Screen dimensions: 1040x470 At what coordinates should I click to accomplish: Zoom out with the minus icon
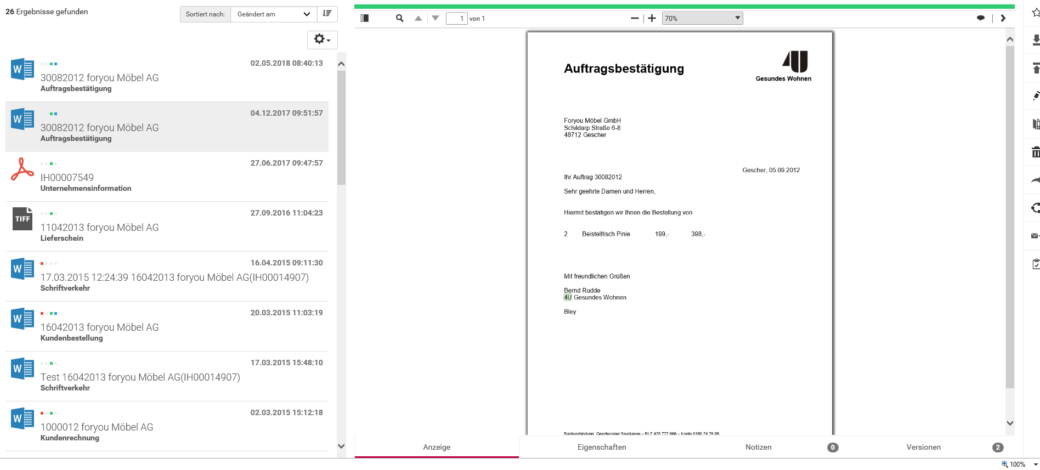pos(635,19)
